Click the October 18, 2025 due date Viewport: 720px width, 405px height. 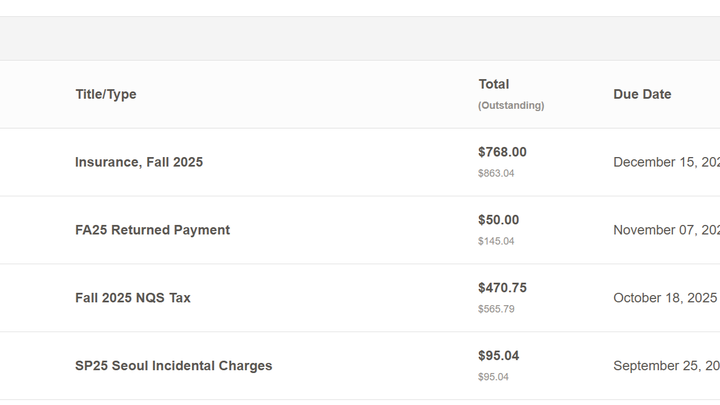tap(664, 298)
